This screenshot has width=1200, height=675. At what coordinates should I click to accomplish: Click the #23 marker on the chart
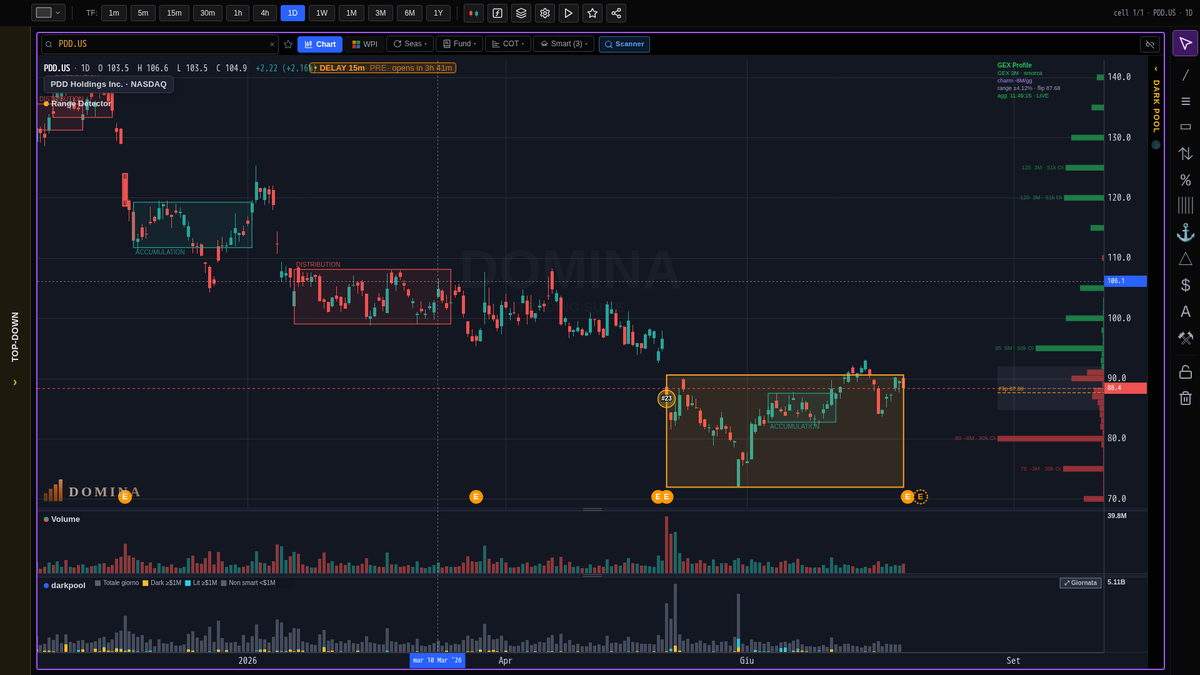[x=667, y=398]
